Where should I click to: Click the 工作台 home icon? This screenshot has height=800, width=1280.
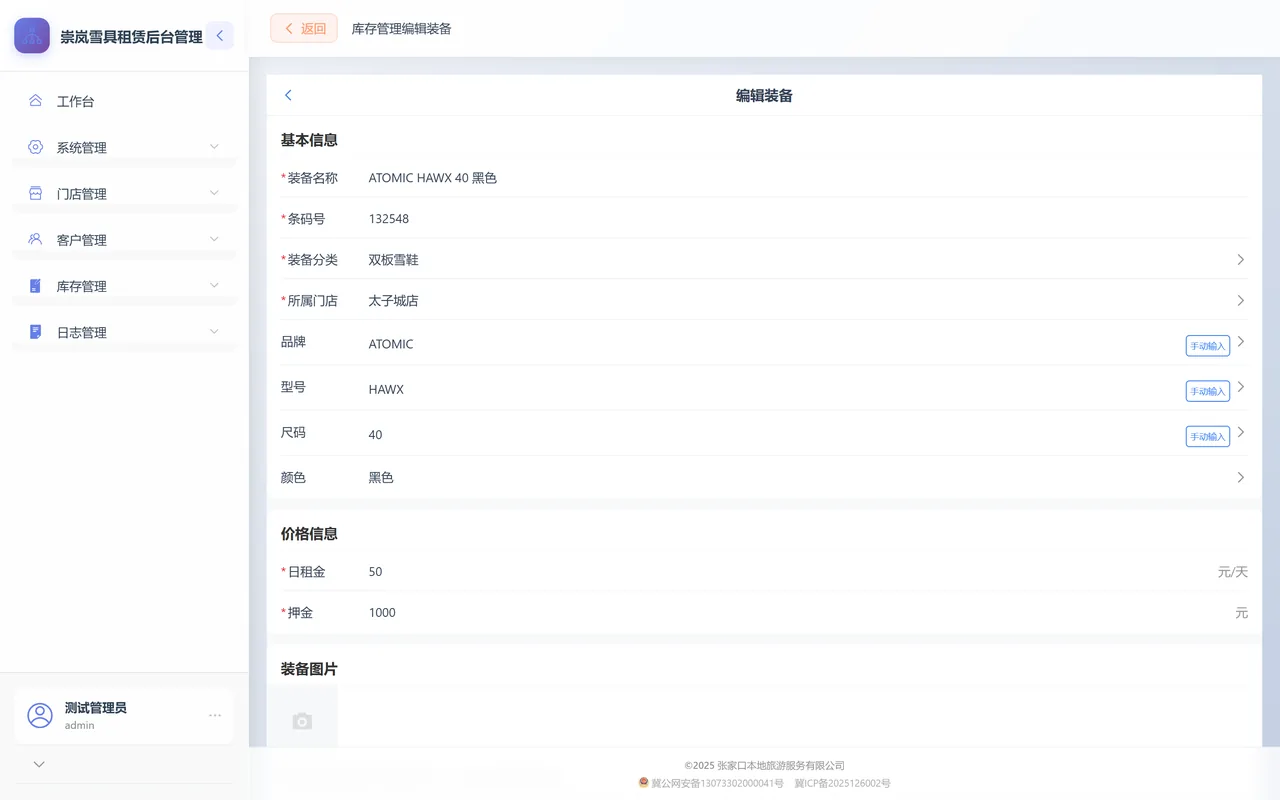[x=35, y=101]
